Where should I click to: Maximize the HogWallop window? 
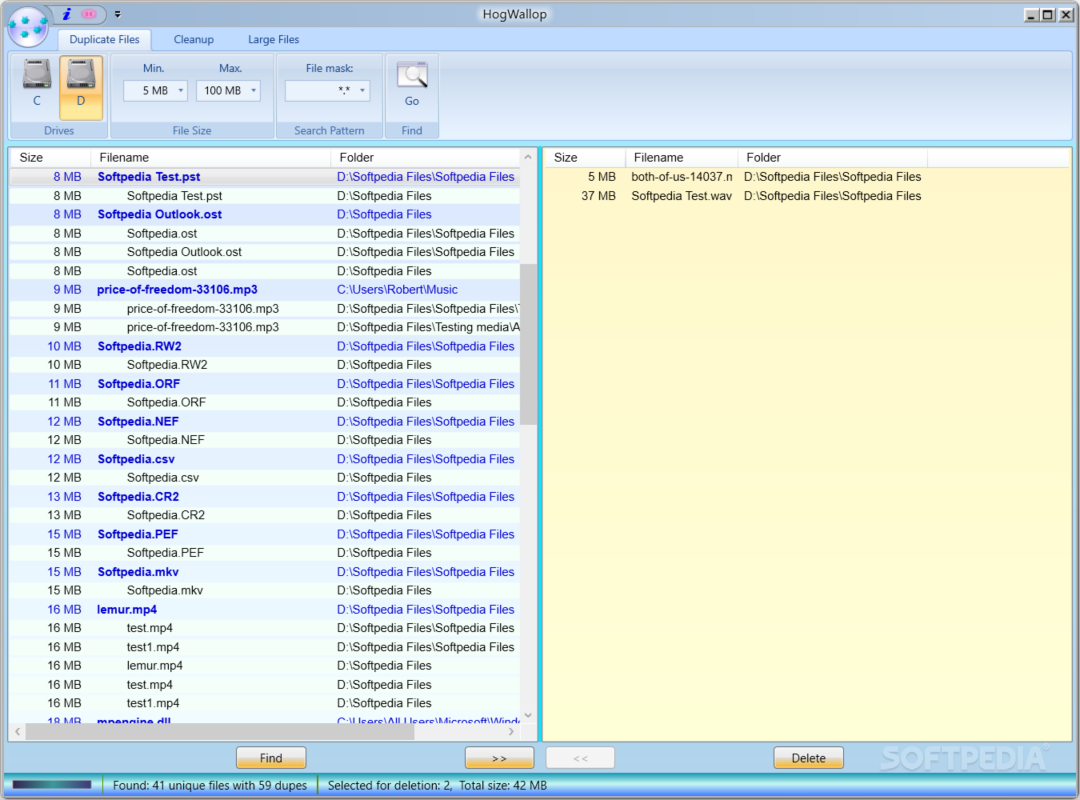pyautogui.click(x=1048, y=14)
